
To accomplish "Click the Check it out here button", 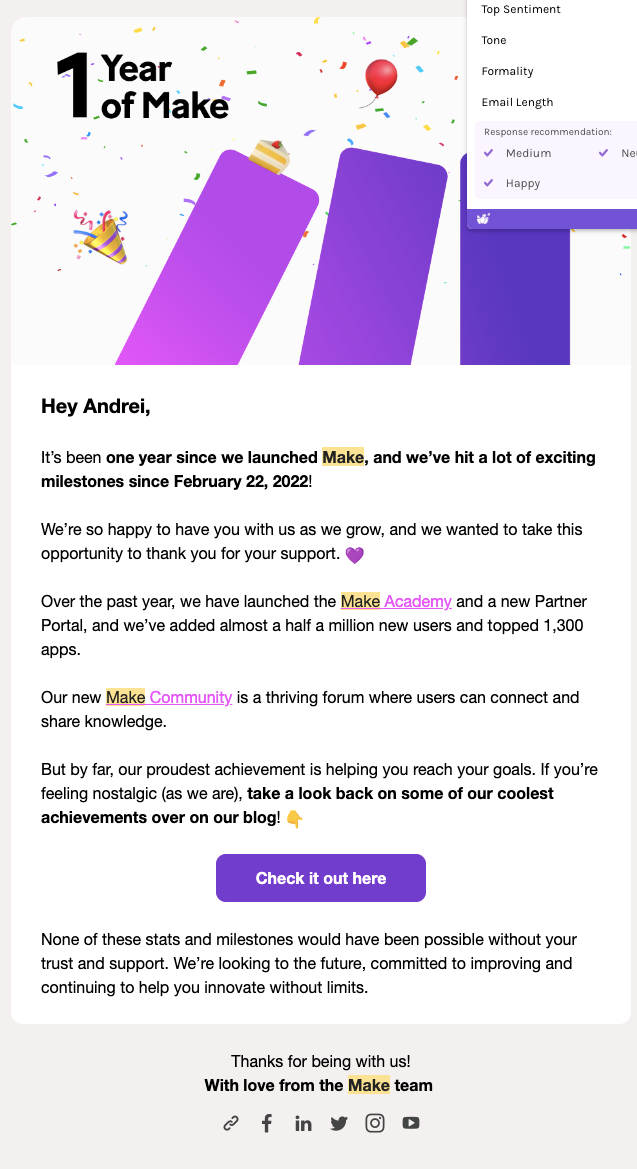I will pyautogui.click(x=321, y=878).
